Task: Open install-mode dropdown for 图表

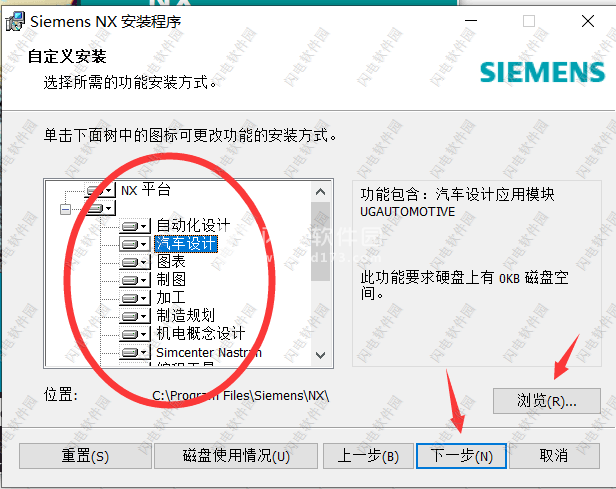Action: [135, 262]
